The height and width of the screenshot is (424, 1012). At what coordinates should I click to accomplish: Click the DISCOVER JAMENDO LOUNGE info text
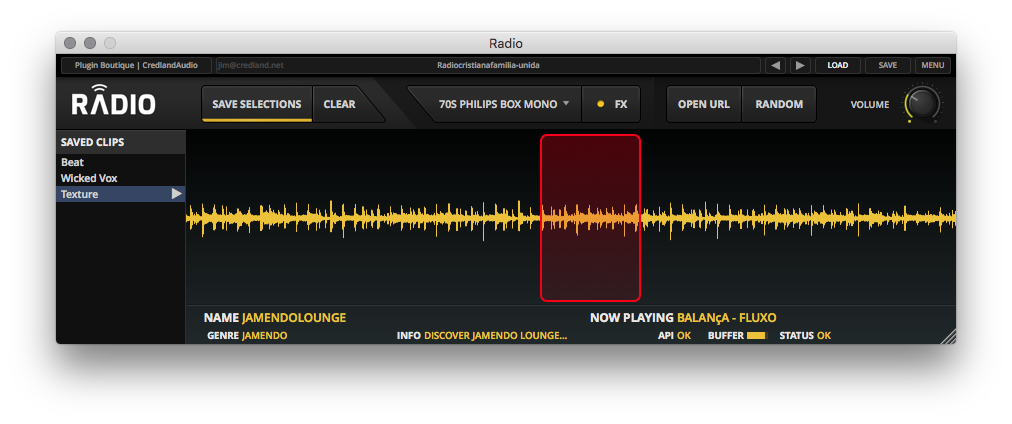click(496, 336)
